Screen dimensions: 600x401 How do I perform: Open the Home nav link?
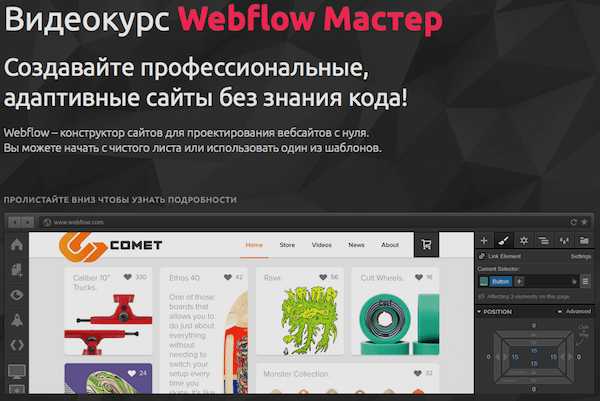point(254,245)
